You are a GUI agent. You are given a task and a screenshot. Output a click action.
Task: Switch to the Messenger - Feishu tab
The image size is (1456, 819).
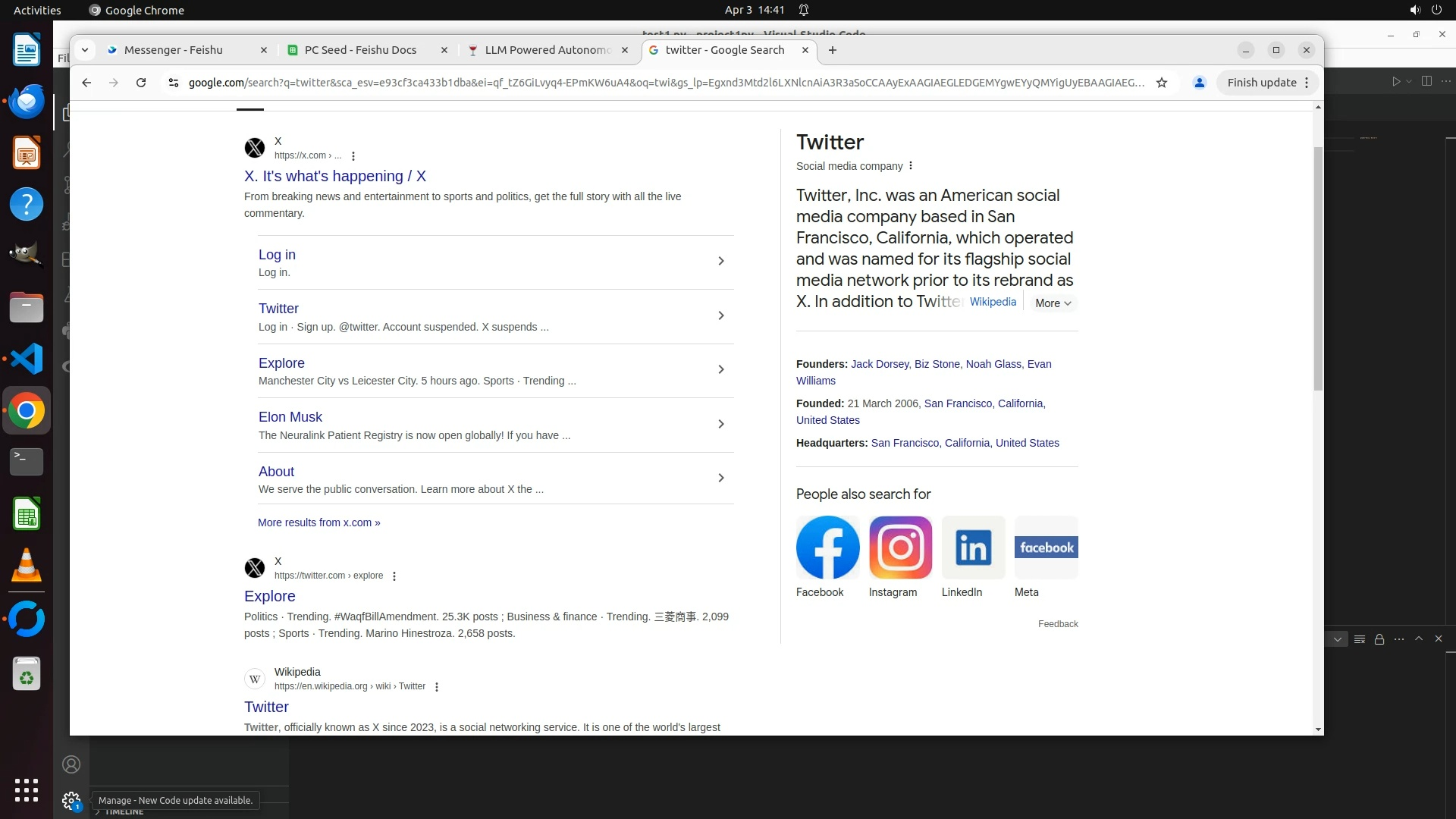174,50
